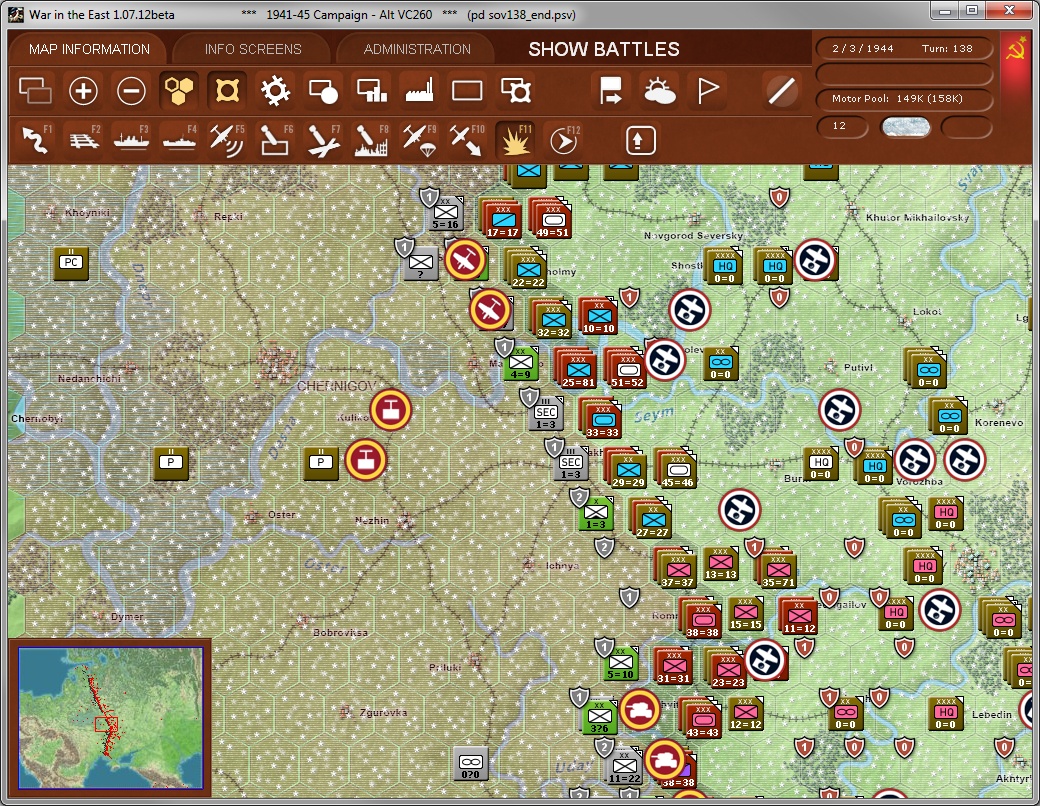This screenshot has height=806, width=1040.
Task: Select the 45=46 unit stack
Action: pos(676,468)
